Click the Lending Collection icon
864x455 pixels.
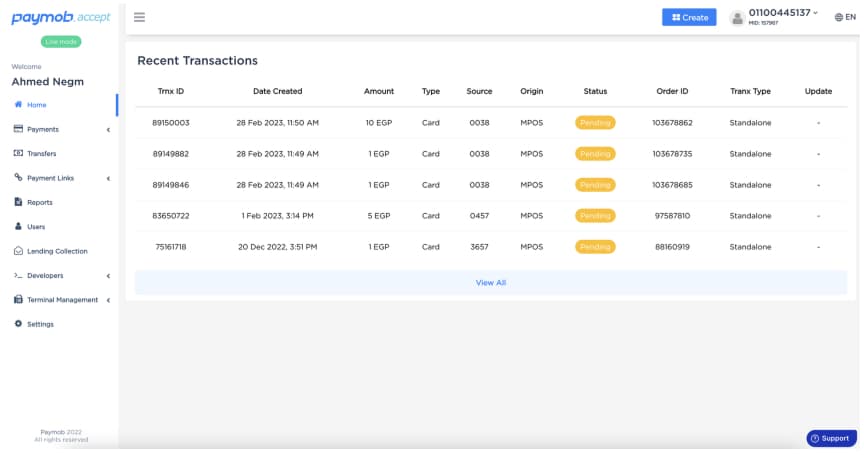pyautogui.click(x=18, y=251)
